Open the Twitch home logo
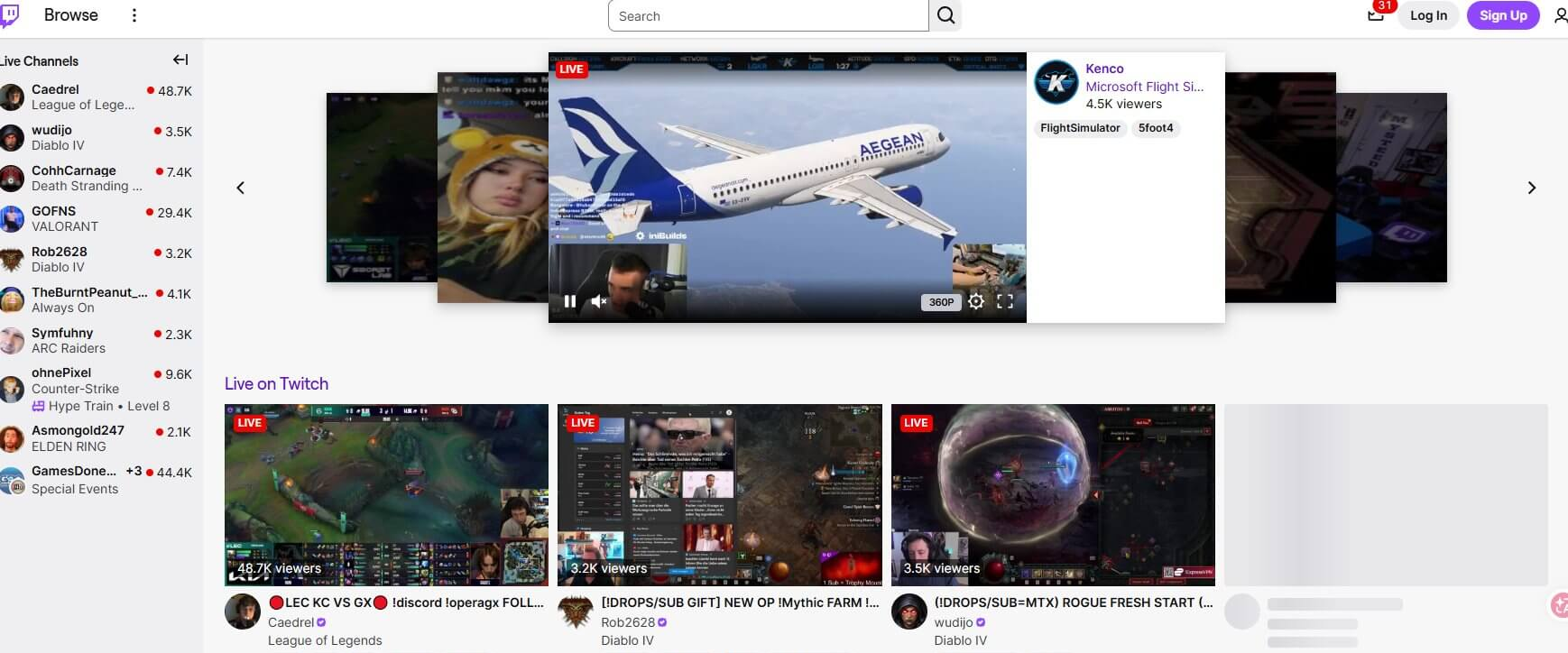Screen dimensions: 1568x653 click(9, 15)
